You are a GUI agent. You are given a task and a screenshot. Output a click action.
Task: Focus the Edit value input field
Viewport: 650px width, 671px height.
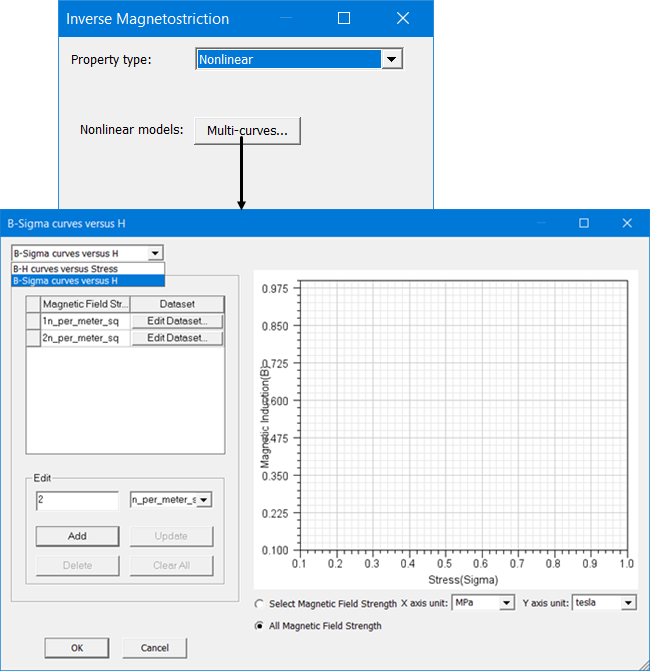coord(77,500)
